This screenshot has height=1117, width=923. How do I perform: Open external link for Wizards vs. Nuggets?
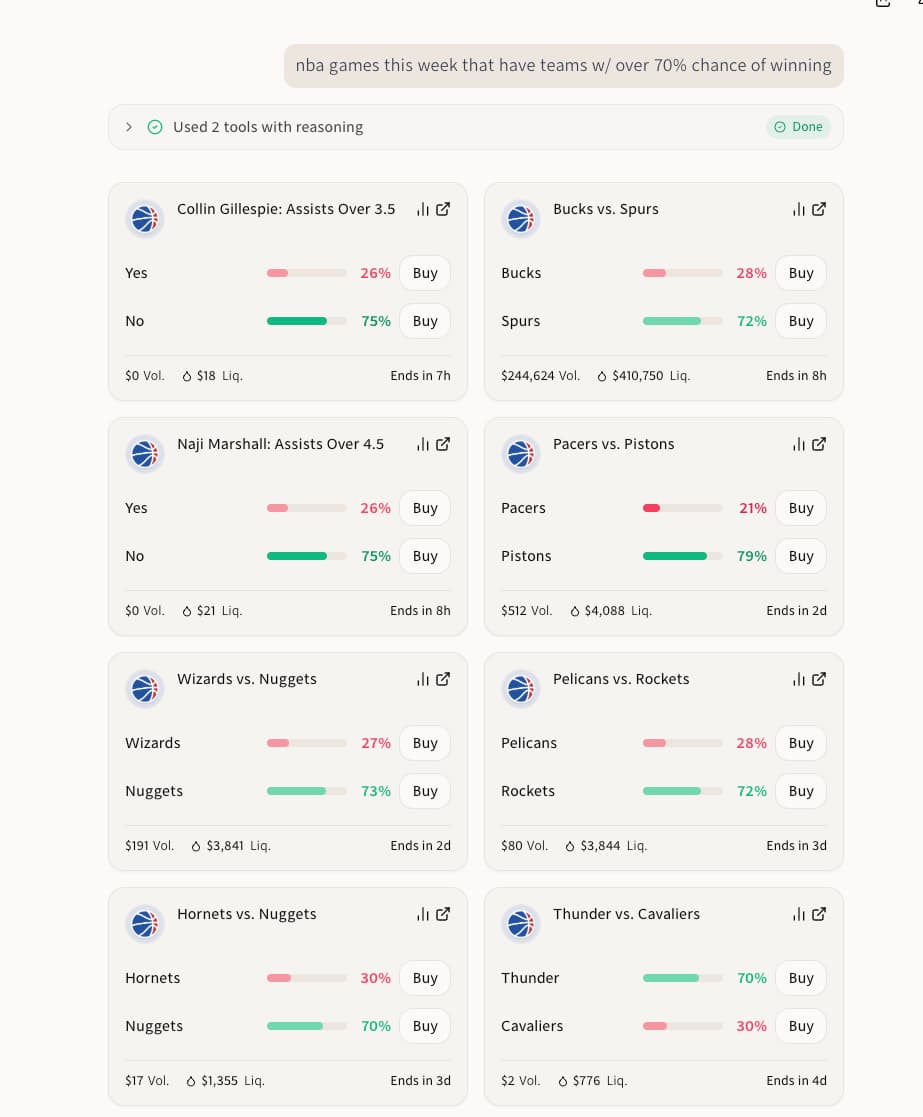(x=443, y=679)
